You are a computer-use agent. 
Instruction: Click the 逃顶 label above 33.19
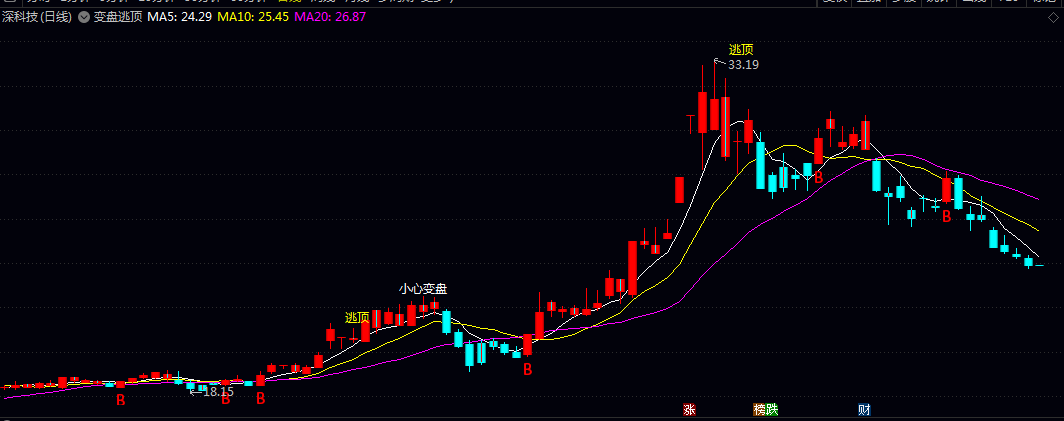pyautogui.click(x=741, y=49)
